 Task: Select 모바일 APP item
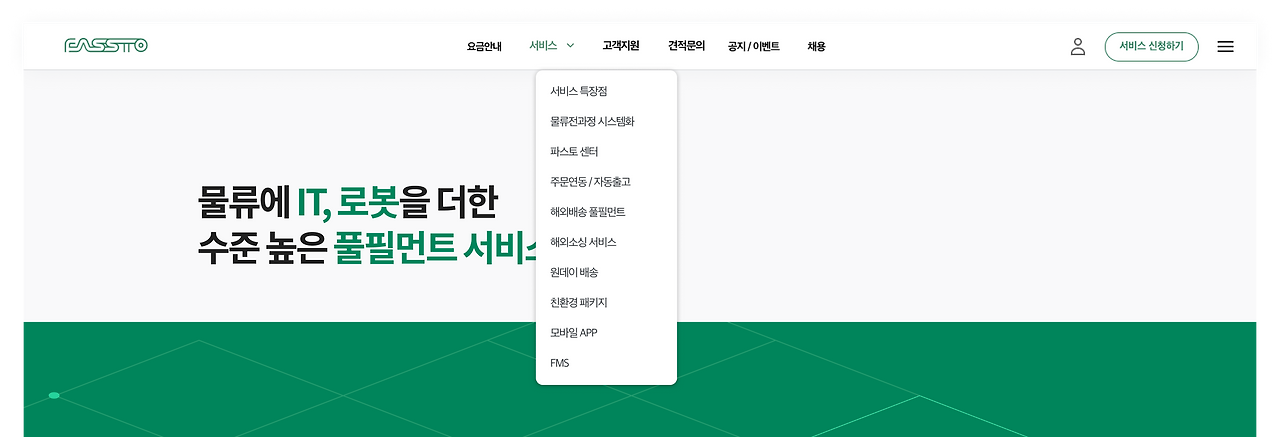click(573, 332)
